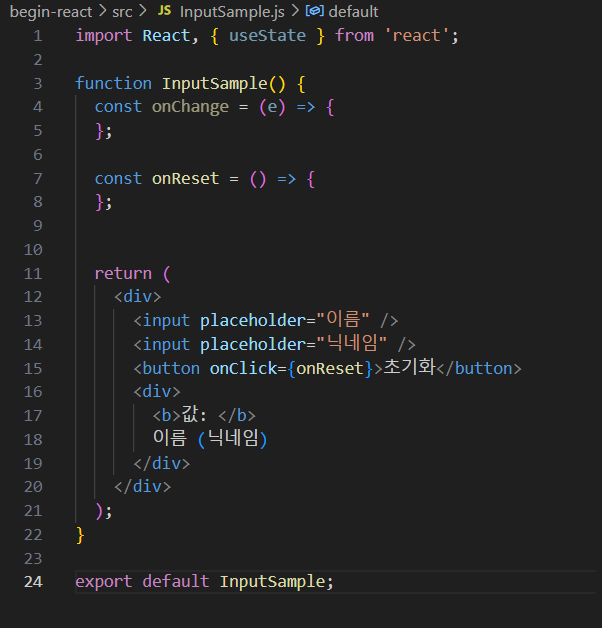The image size is (602, 628).
Task: Click the closing brace on line 22
Action: coord(80,535)
